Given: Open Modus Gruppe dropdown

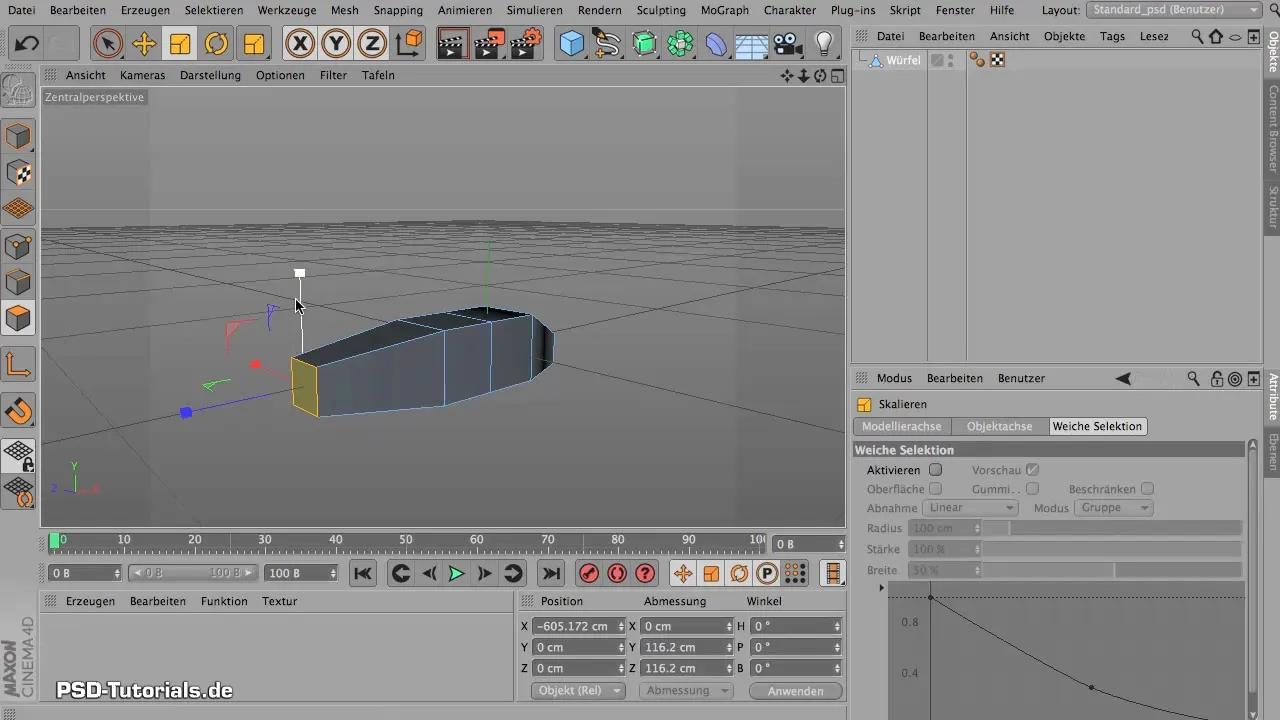Looking at the screenshot, I should tap(1113, 507).
